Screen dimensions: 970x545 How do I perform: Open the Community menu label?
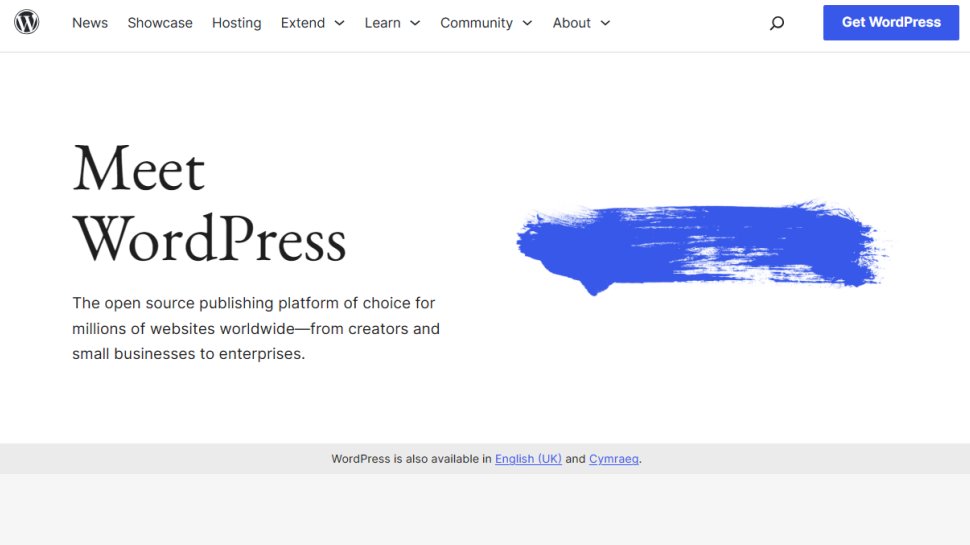pos(476,23)
